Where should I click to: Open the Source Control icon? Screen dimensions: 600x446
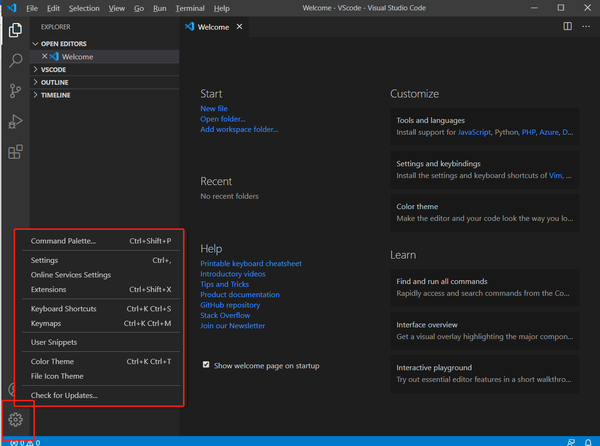point(15,91)
